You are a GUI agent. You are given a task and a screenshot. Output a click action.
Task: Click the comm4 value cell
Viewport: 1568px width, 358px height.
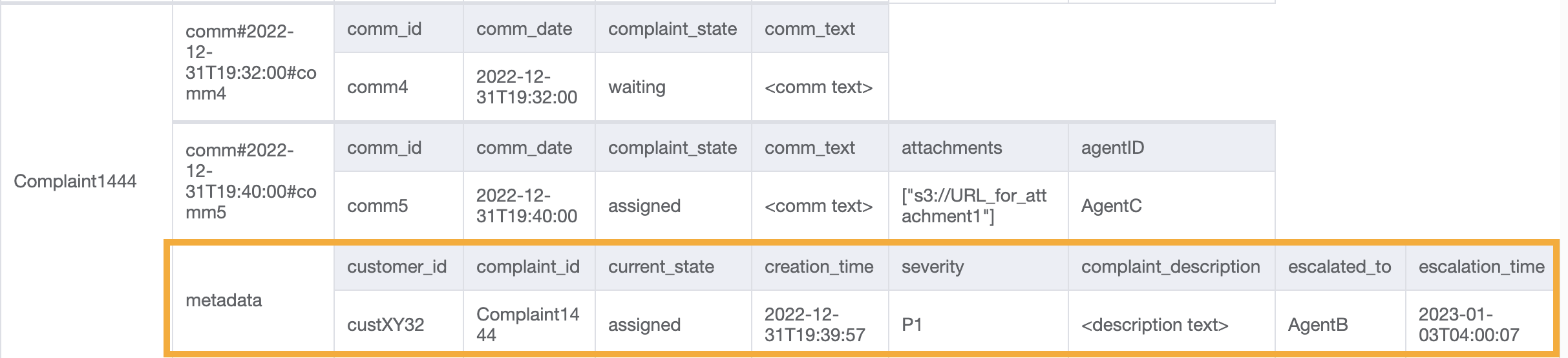click(377, 87)
